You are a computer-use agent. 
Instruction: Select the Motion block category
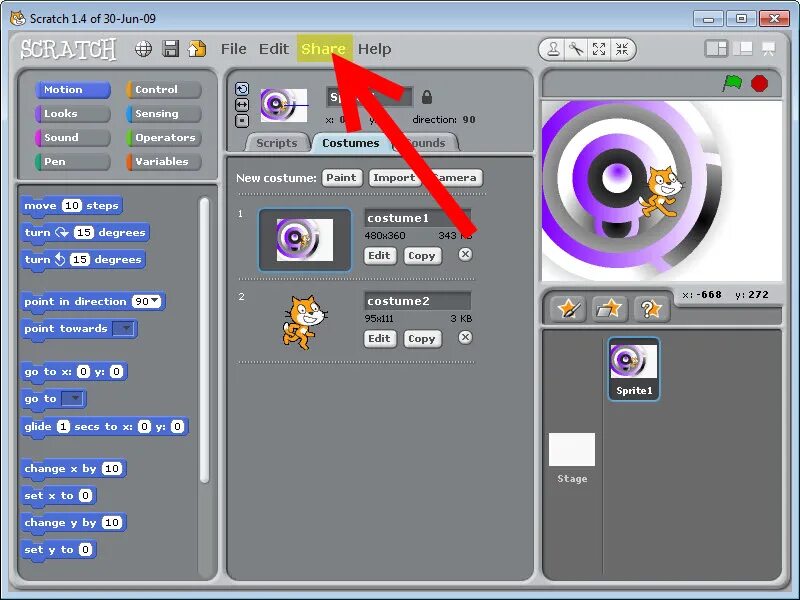(x=73, y=89)
